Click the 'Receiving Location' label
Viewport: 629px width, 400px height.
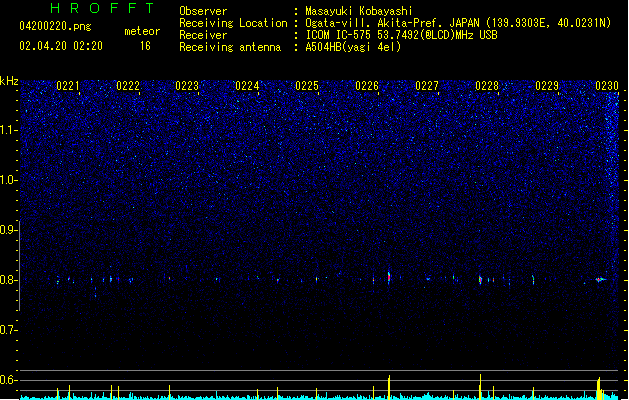click(x=233, y=23)
